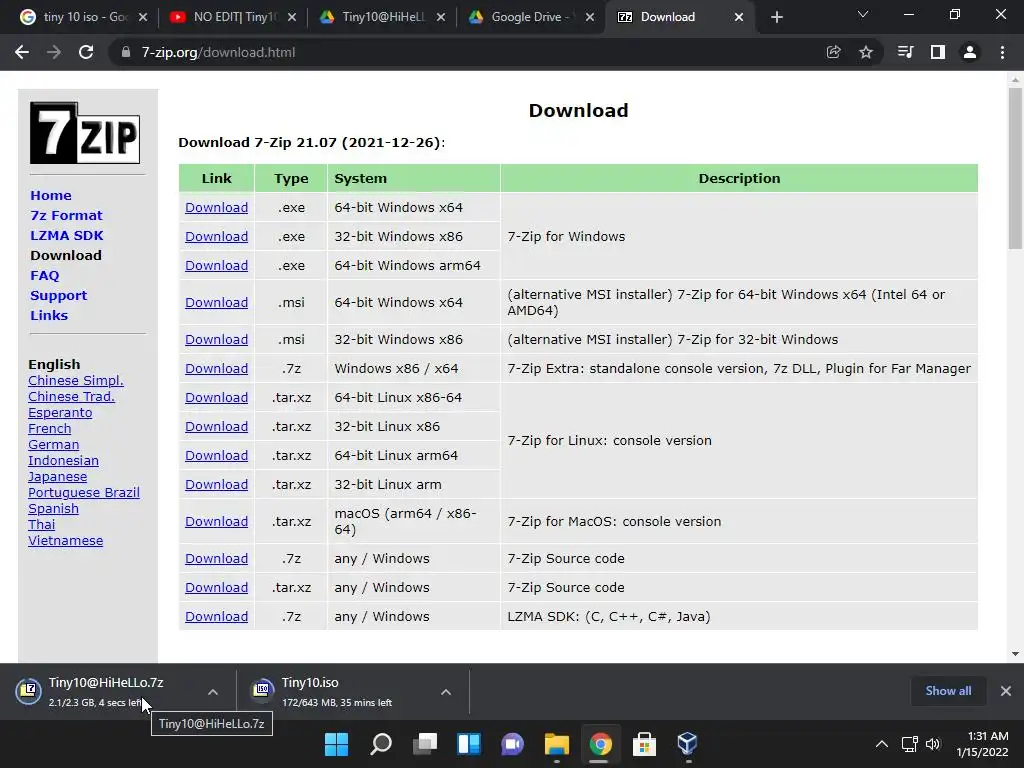Bookmark this page with the star icon
This screenshot has height=768, width=1024.
(x=866, y=52)
